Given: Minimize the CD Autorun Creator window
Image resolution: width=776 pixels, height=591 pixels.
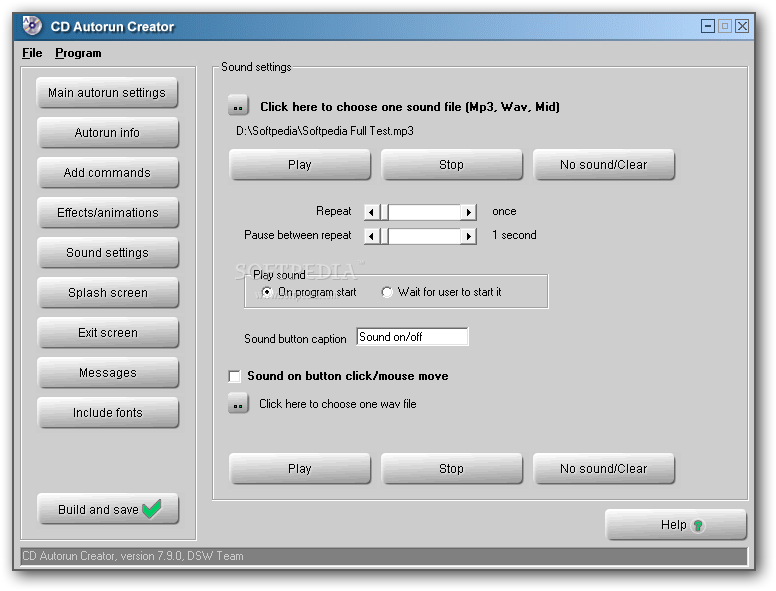Looking at the screenshot, I should point(708,26).
